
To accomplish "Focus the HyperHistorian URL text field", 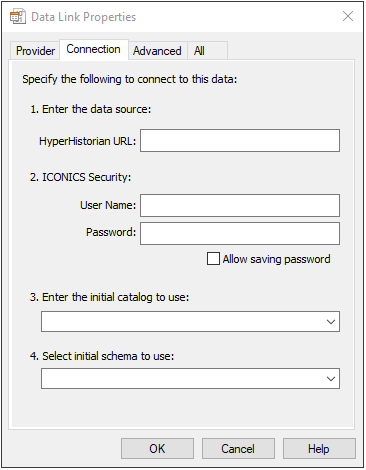I will tap(240, 141).
